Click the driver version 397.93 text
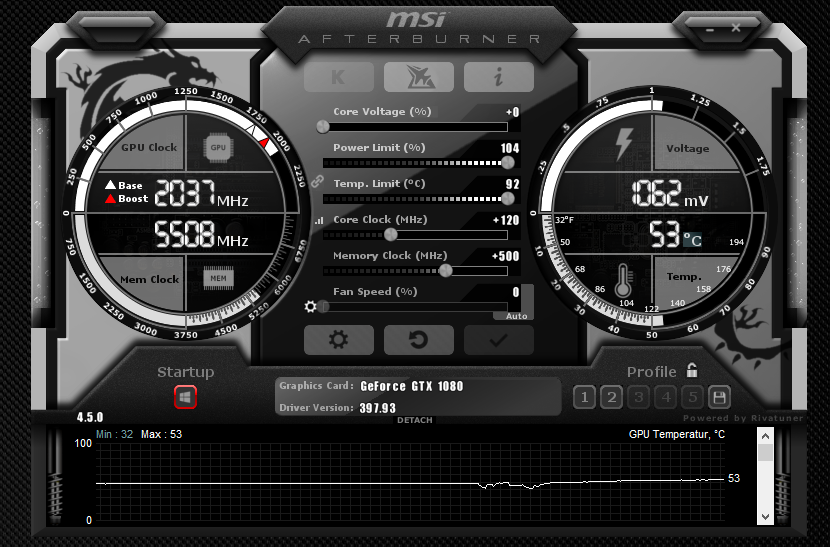Screen dimensions: 830x547 pyautogui.click(x=377, y=408)
